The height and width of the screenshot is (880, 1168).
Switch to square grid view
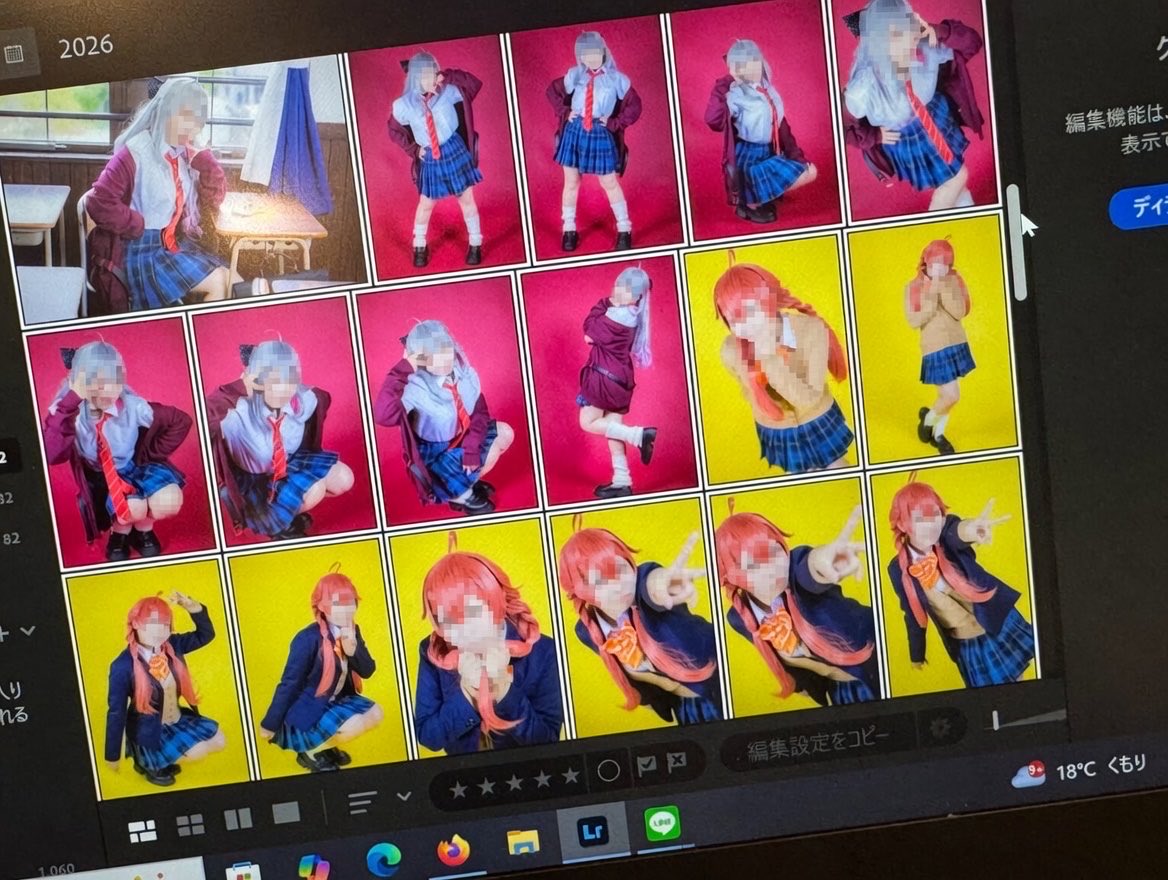pyautogui.click(x=190, y=824)
